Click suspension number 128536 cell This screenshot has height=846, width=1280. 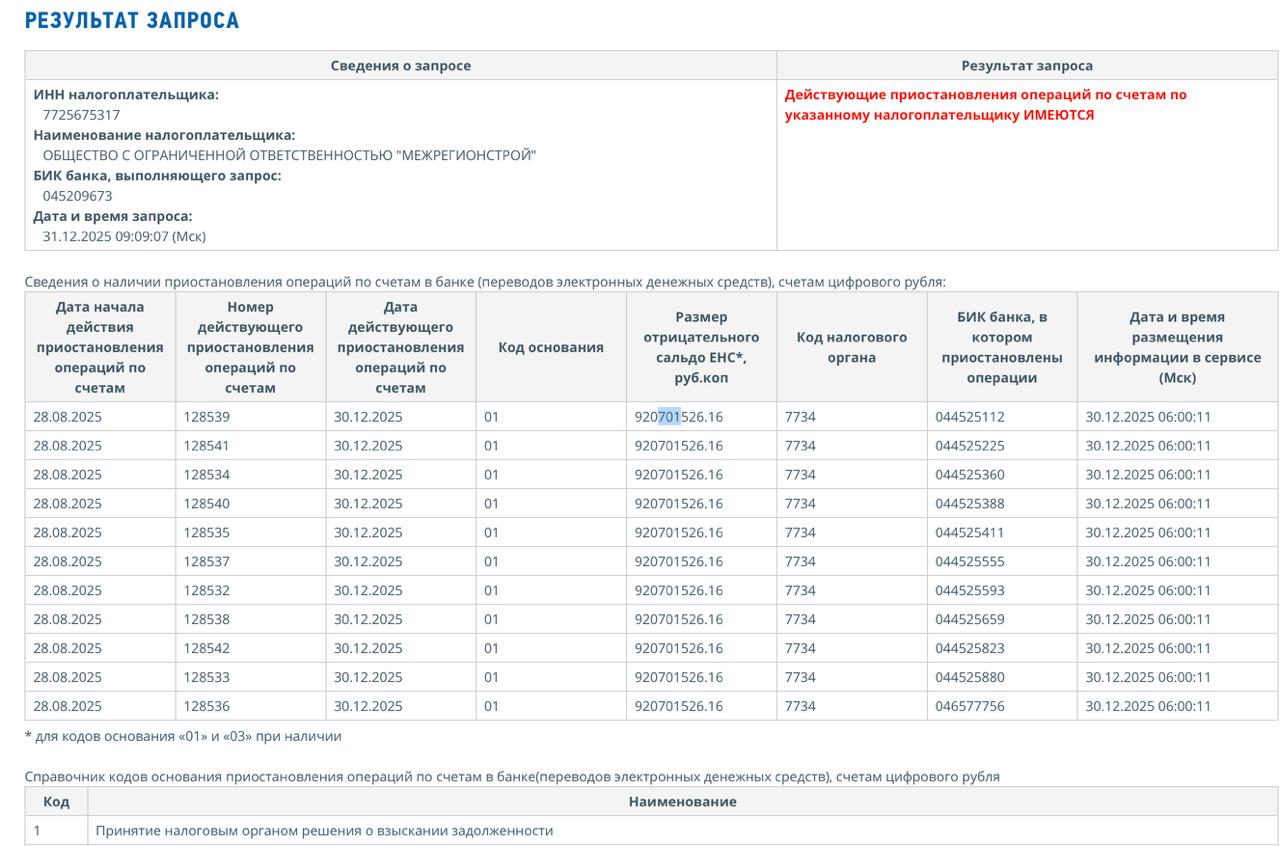tap(206, 707)
